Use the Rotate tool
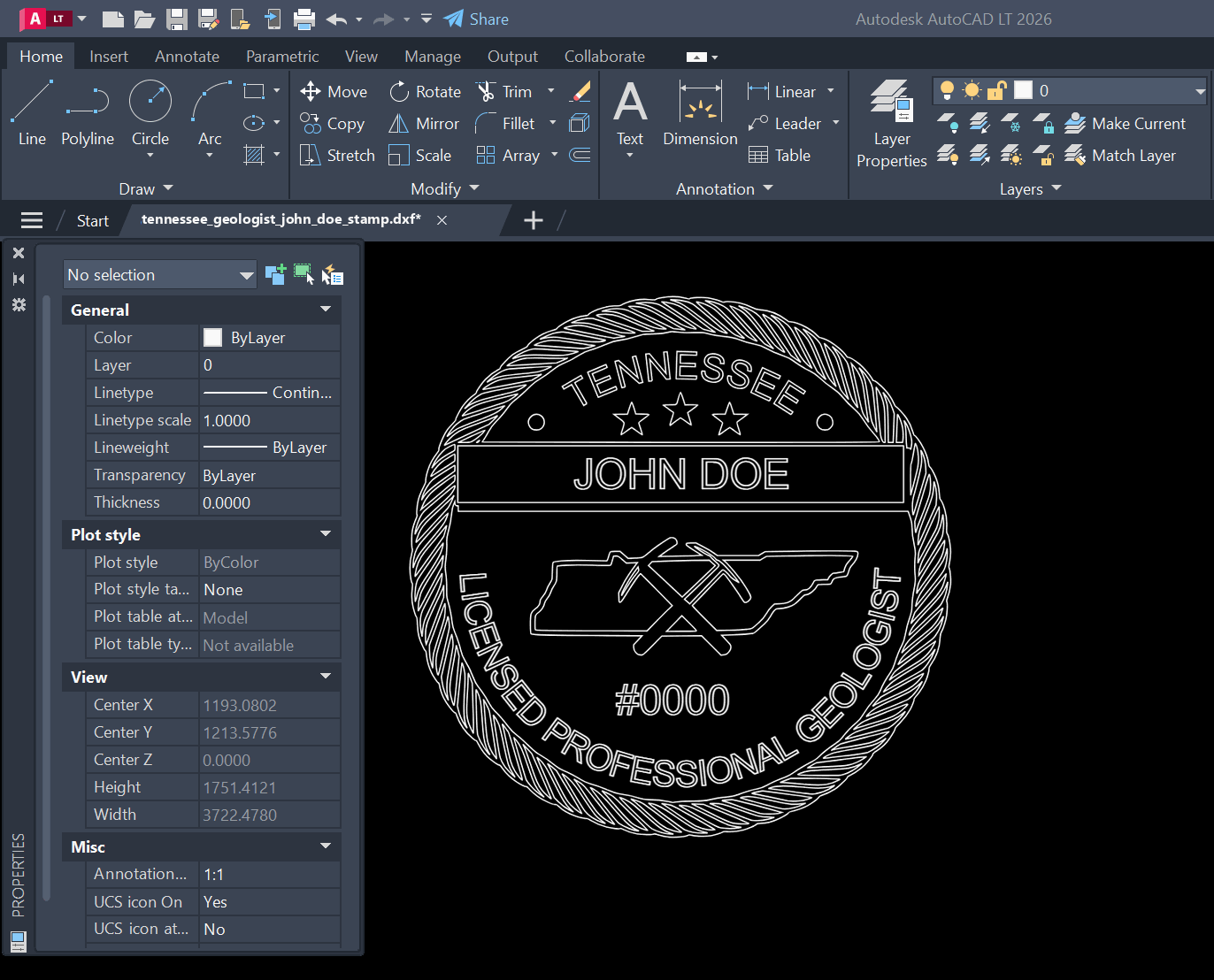This screenshot has width=1214, height=980. point(426,91)
